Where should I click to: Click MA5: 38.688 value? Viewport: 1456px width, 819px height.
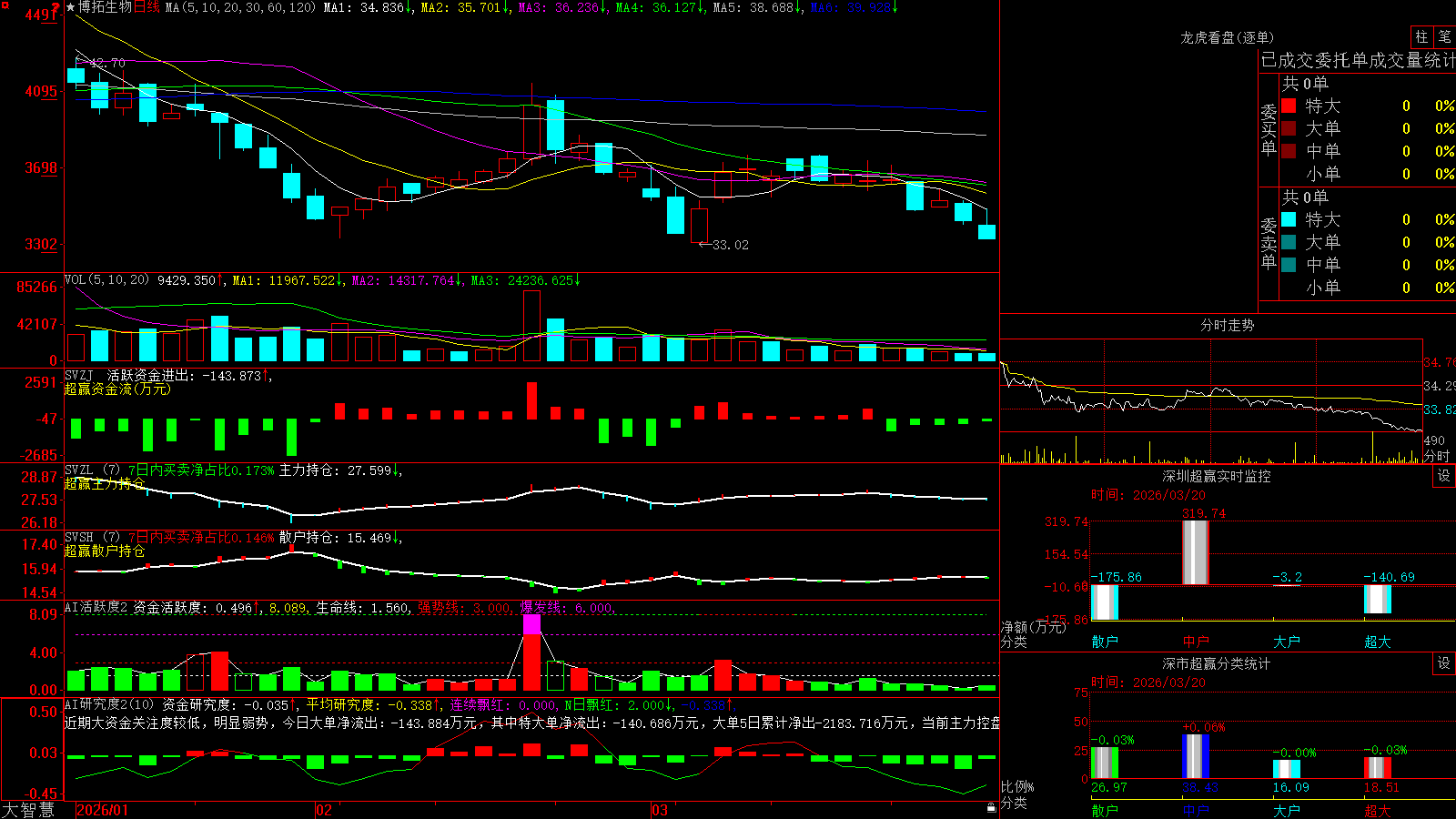point(753,7)
